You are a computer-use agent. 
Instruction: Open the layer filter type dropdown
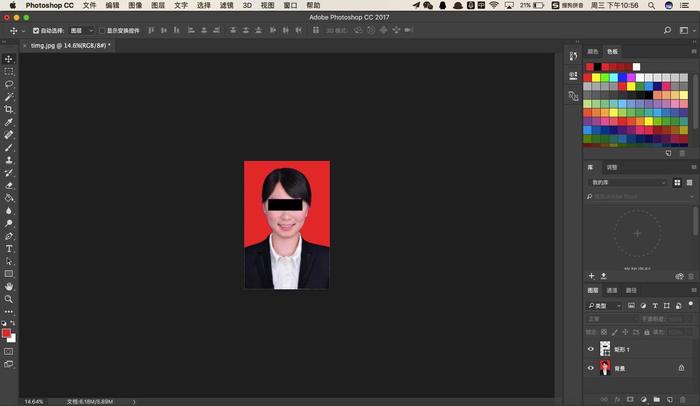coord(604,306)
